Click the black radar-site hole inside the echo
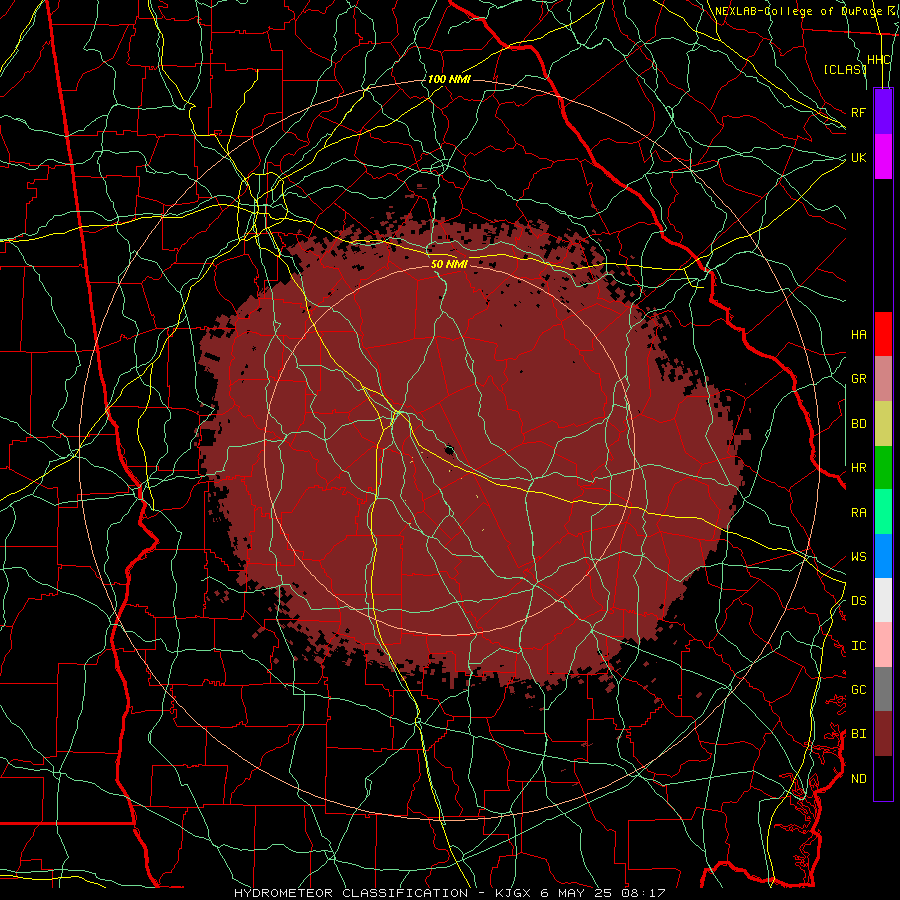 point(449,450)
